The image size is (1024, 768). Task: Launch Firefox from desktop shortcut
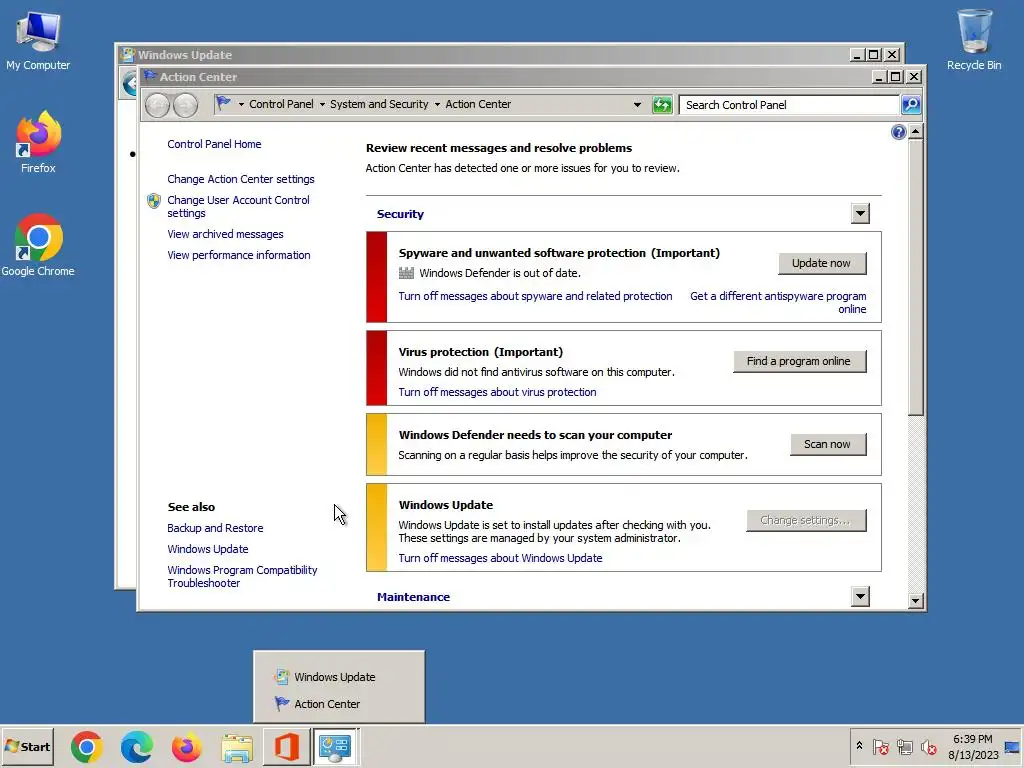click(38, 142)
